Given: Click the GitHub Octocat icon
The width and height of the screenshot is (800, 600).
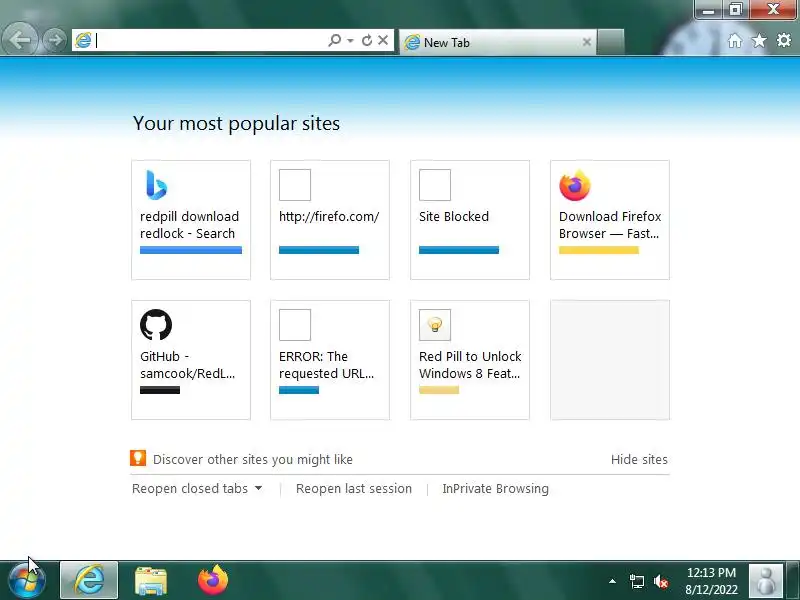Looking at the screenshot, I should pyautogui.click(x=156, y=324).
